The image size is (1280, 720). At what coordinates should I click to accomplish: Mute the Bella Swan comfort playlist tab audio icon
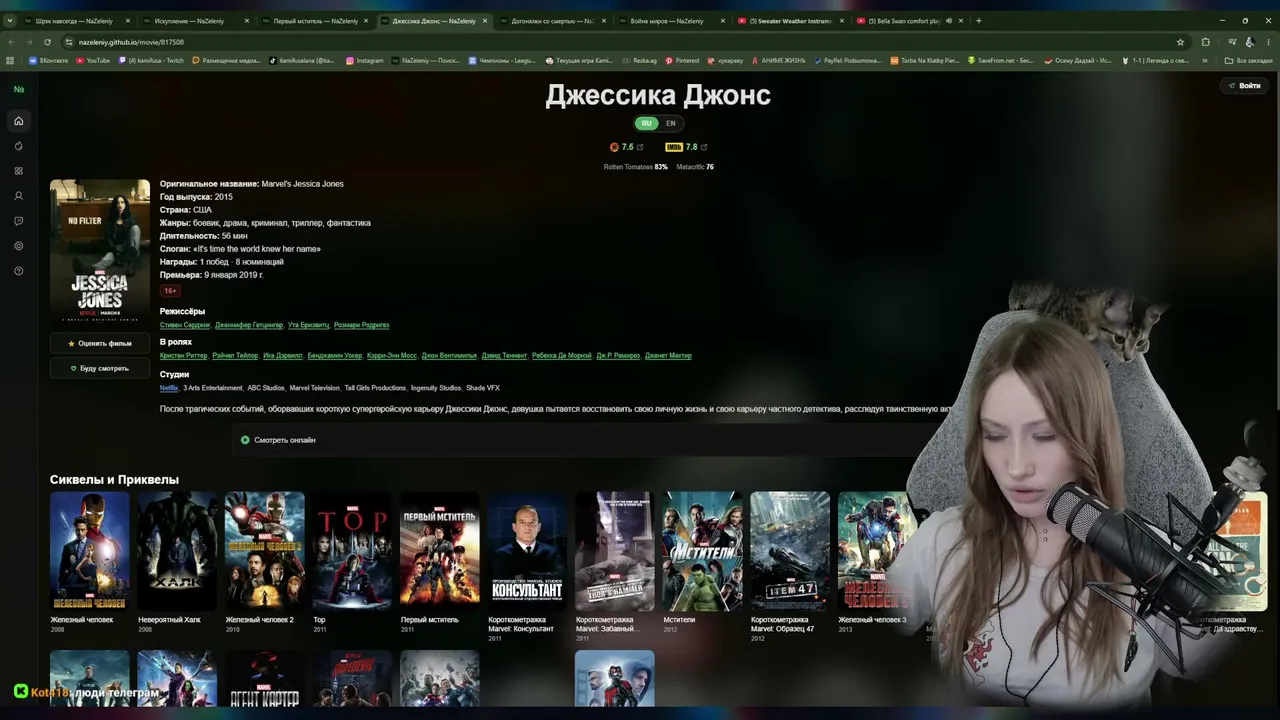948,21
